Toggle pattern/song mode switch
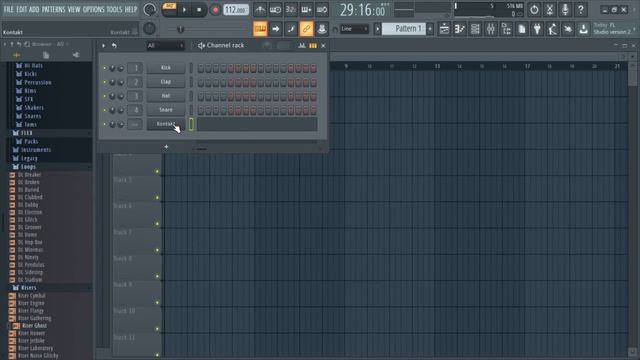The height and width of the screenshot is (360, 640). tap(169, 9)
